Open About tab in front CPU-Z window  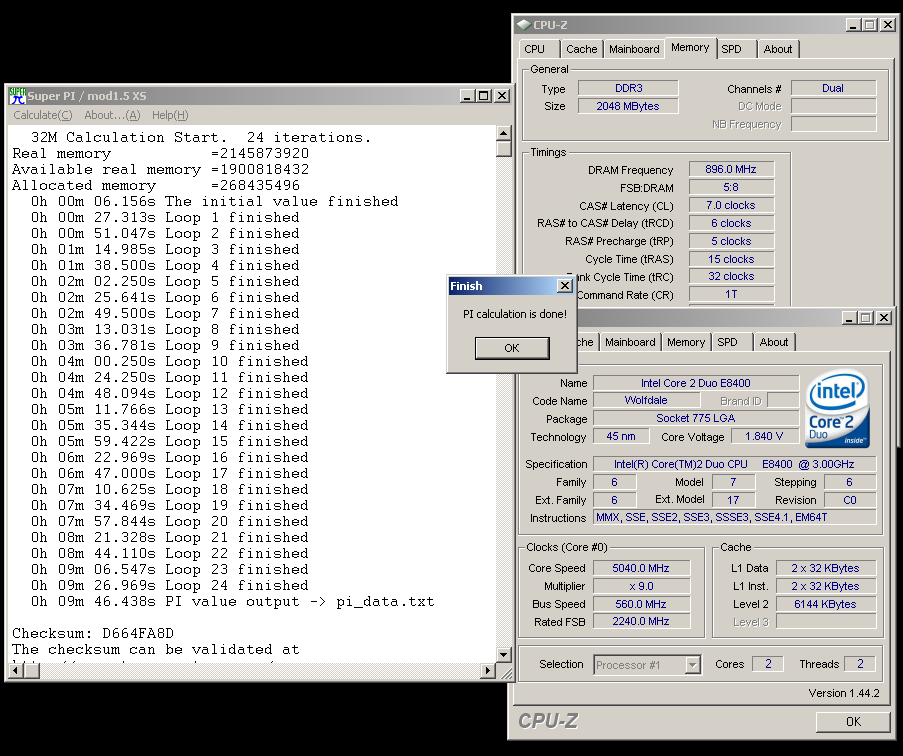click(774, 342)
